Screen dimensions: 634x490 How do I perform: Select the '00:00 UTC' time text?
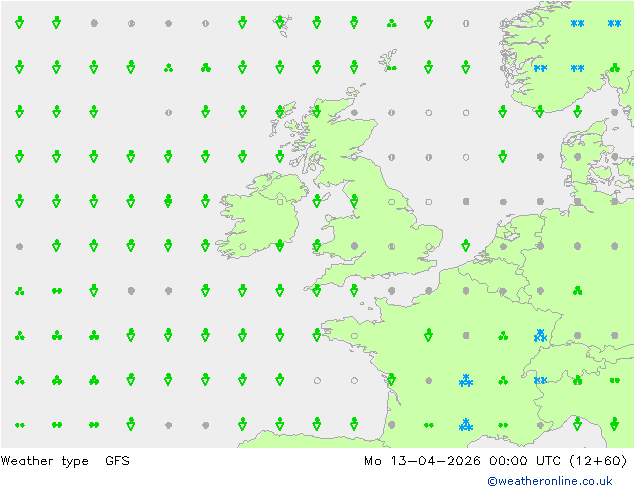pos(524,460)
